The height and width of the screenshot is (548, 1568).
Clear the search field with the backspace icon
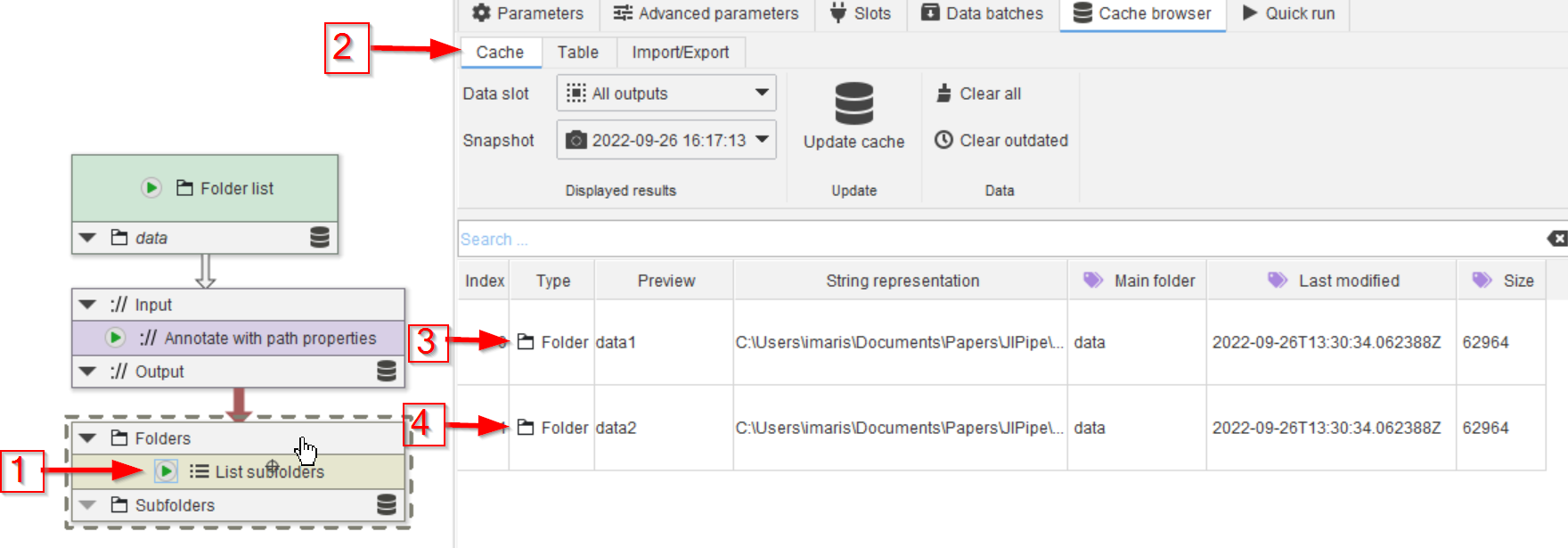click(x=1556, y=239)
